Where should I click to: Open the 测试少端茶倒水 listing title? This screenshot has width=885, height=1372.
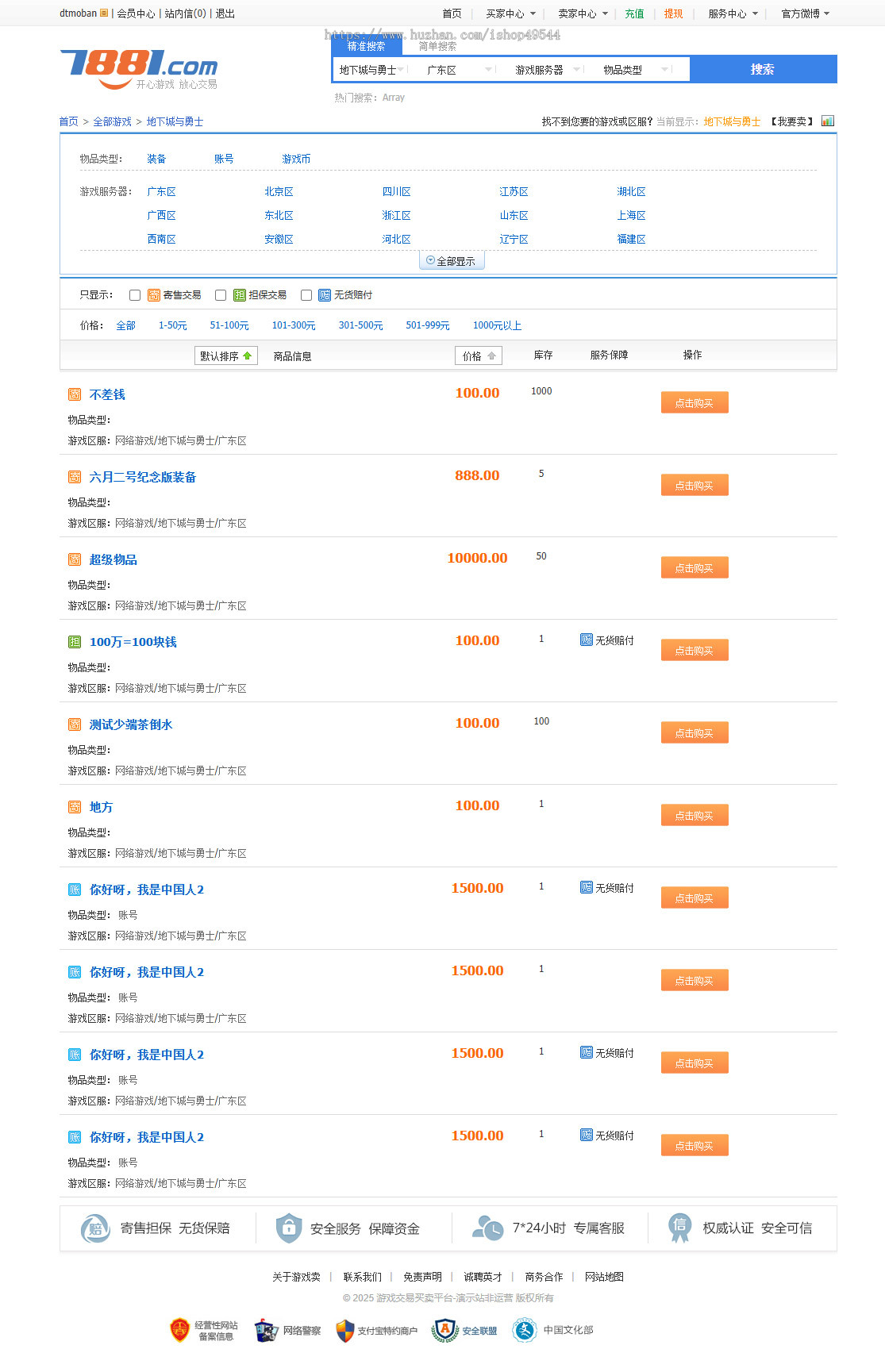[x=130, y=724]
